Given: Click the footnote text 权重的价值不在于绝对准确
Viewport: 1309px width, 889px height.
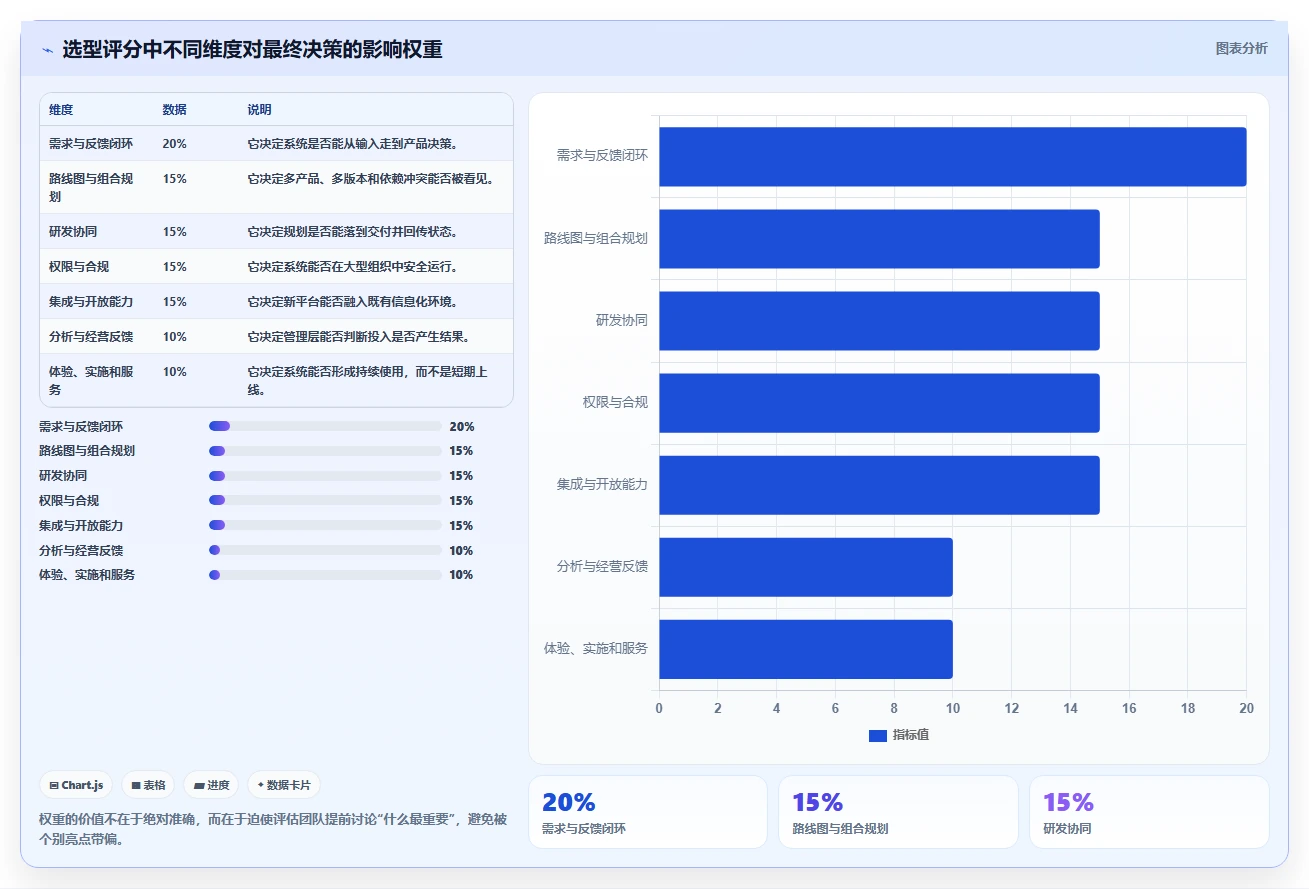Looking at the screenshot, I should click(273, 830).
